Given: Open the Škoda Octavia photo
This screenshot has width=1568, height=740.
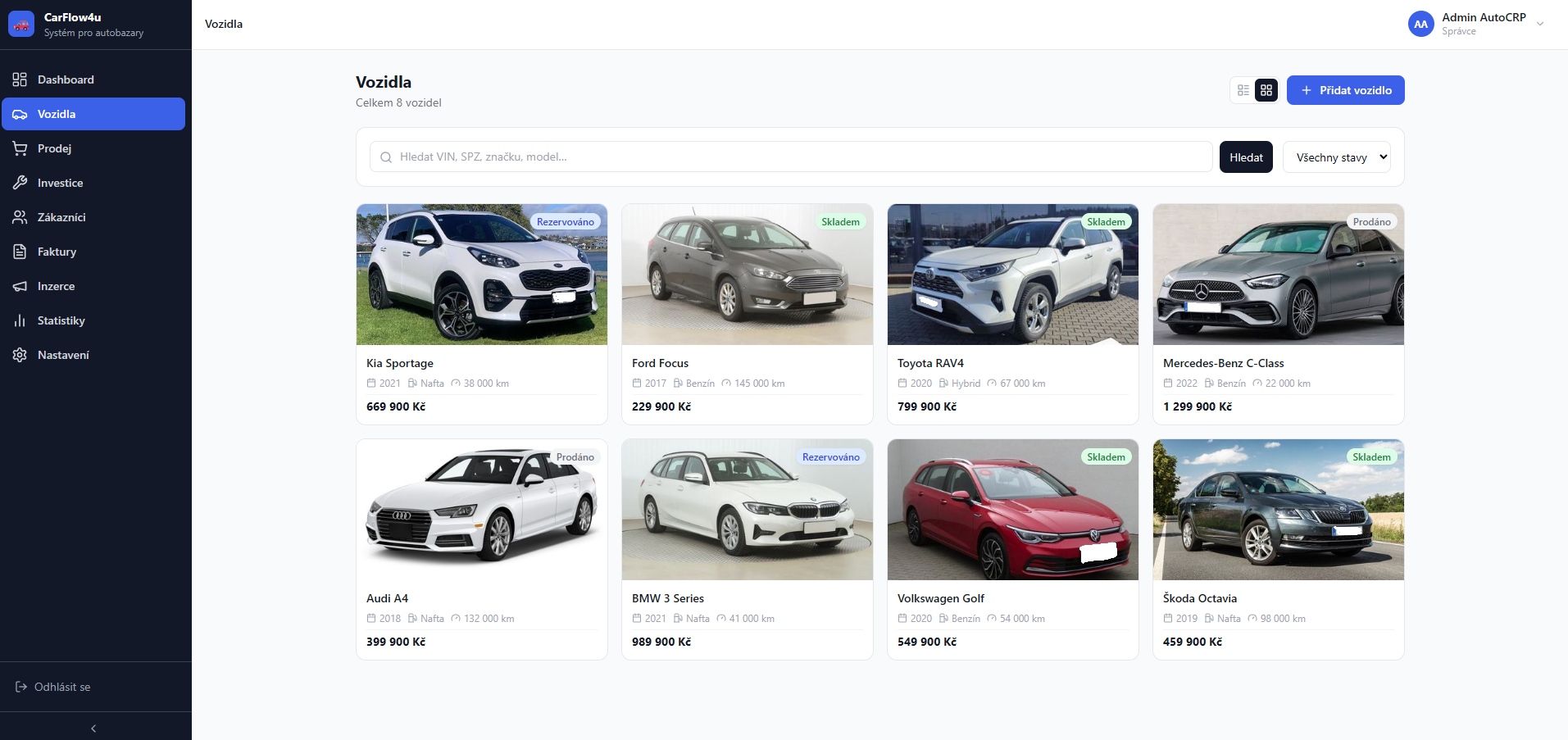Looking at the screenshot, I should click(1279, 510).
